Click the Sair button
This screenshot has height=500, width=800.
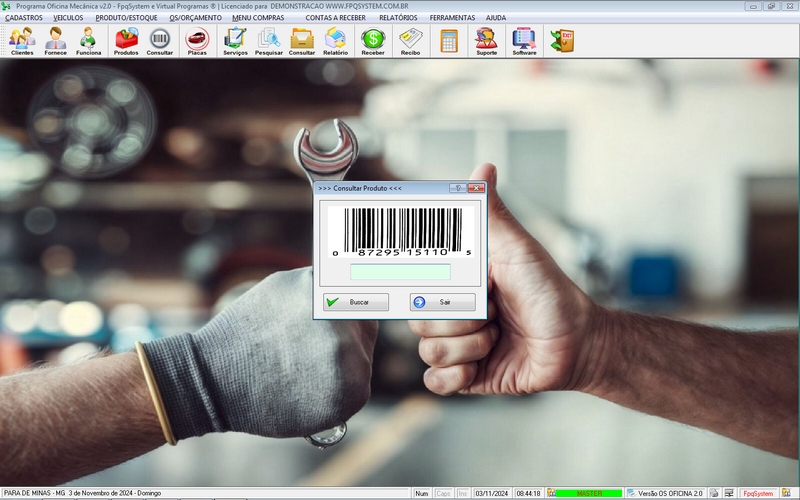tap(442, 302)
